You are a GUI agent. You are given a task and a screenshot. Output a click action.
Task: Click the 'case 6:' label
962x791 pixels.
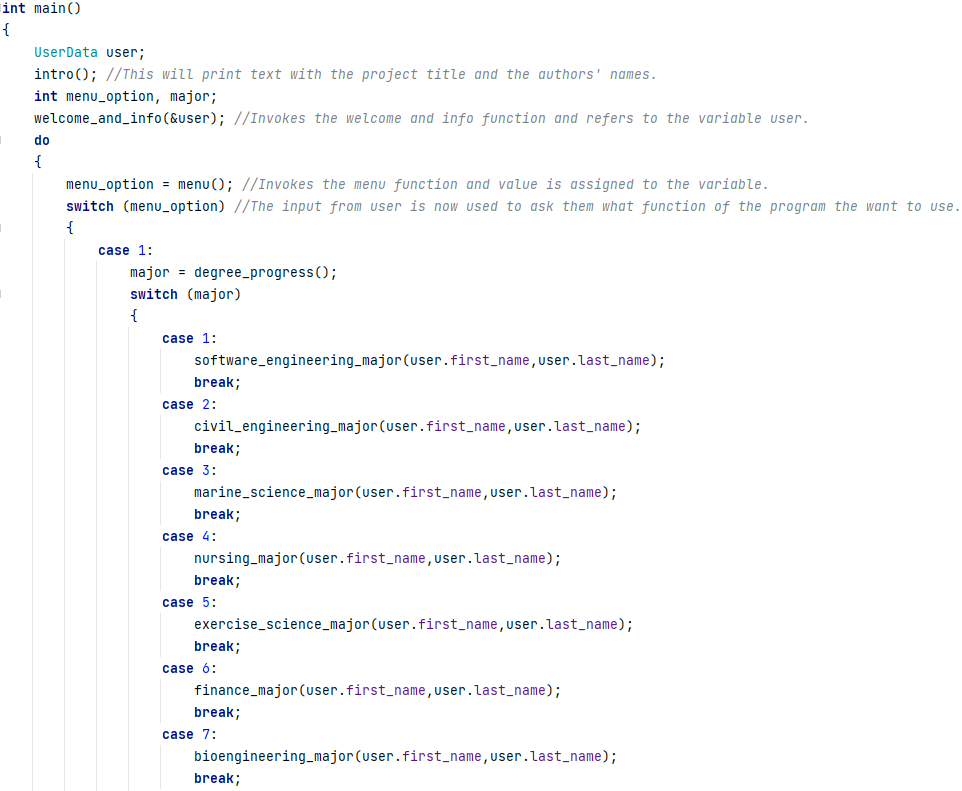click(x=190, y=669)
